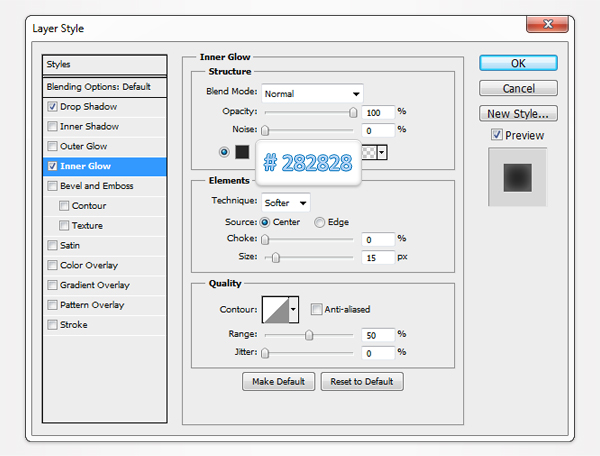
Task: Open the gradient picker dropdown arrow
Action: (382, 152)
